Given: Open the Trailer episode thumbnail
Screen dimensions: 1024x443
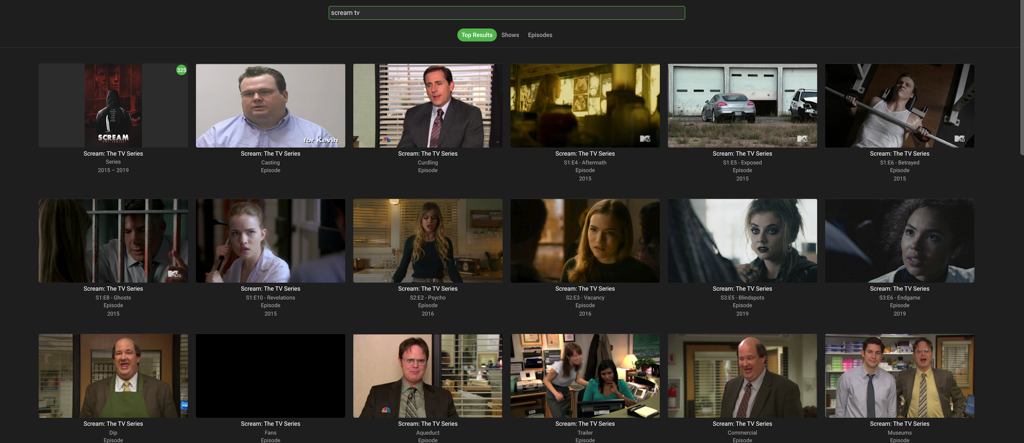Looking at the screenshot, I should (585, 376).
